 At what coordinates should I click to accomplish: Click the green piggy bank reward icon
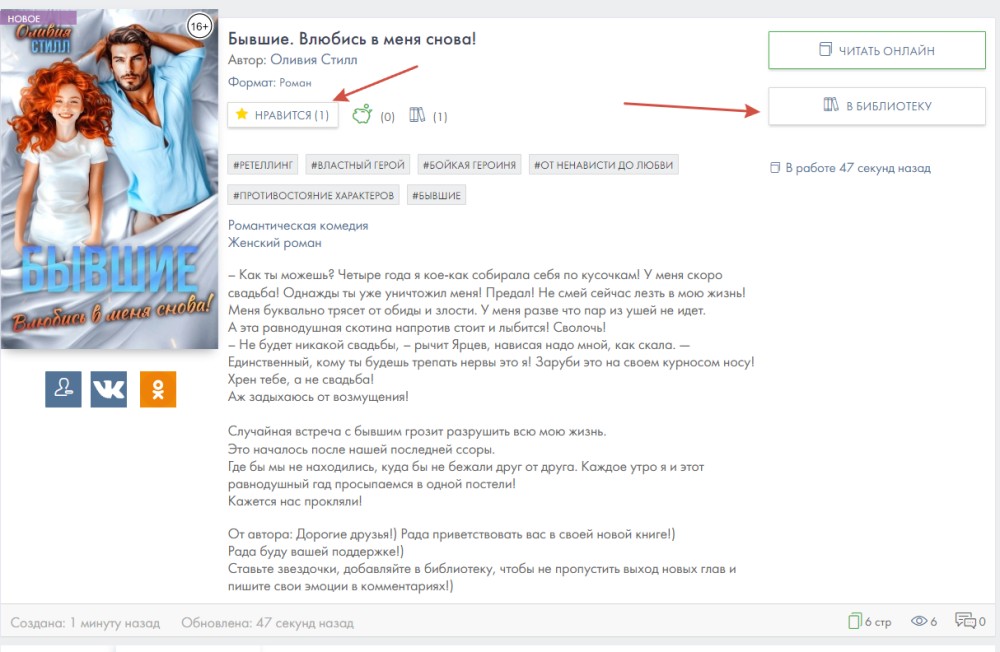click(362, 115)
